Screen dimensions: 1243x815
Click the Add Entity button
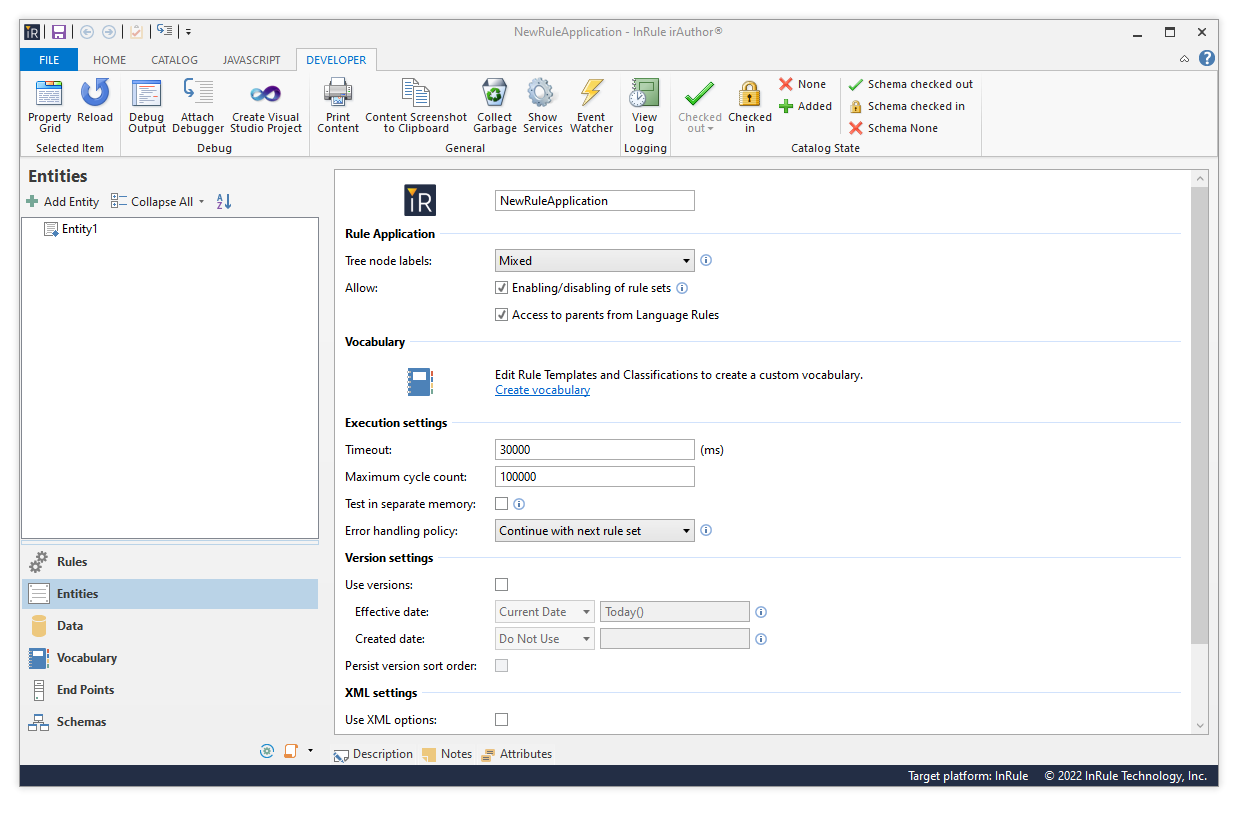63,202
